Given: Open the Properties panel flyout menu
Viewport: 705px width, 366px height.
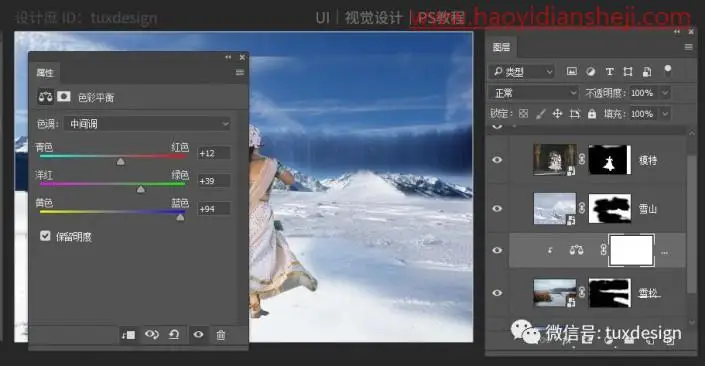Looking at the screenshot, I should tap(240, 72).
